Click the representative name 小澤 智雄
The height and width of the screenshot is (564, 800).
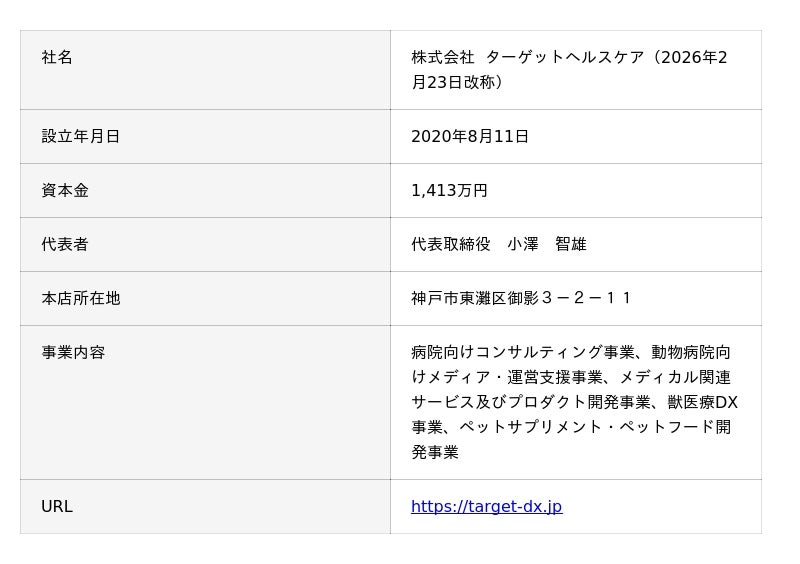[546, 244]
